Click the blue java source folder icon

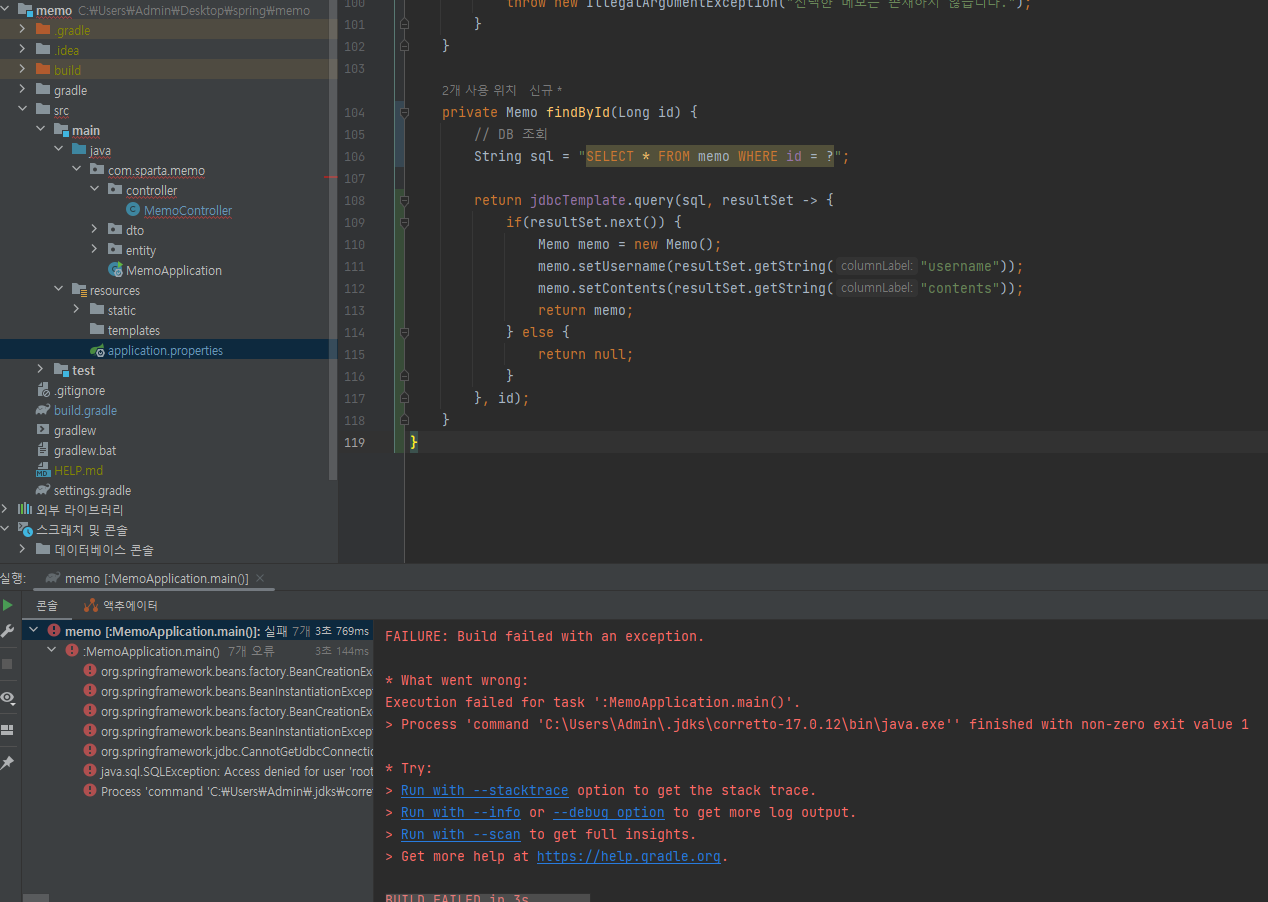(x=79, y=150)
